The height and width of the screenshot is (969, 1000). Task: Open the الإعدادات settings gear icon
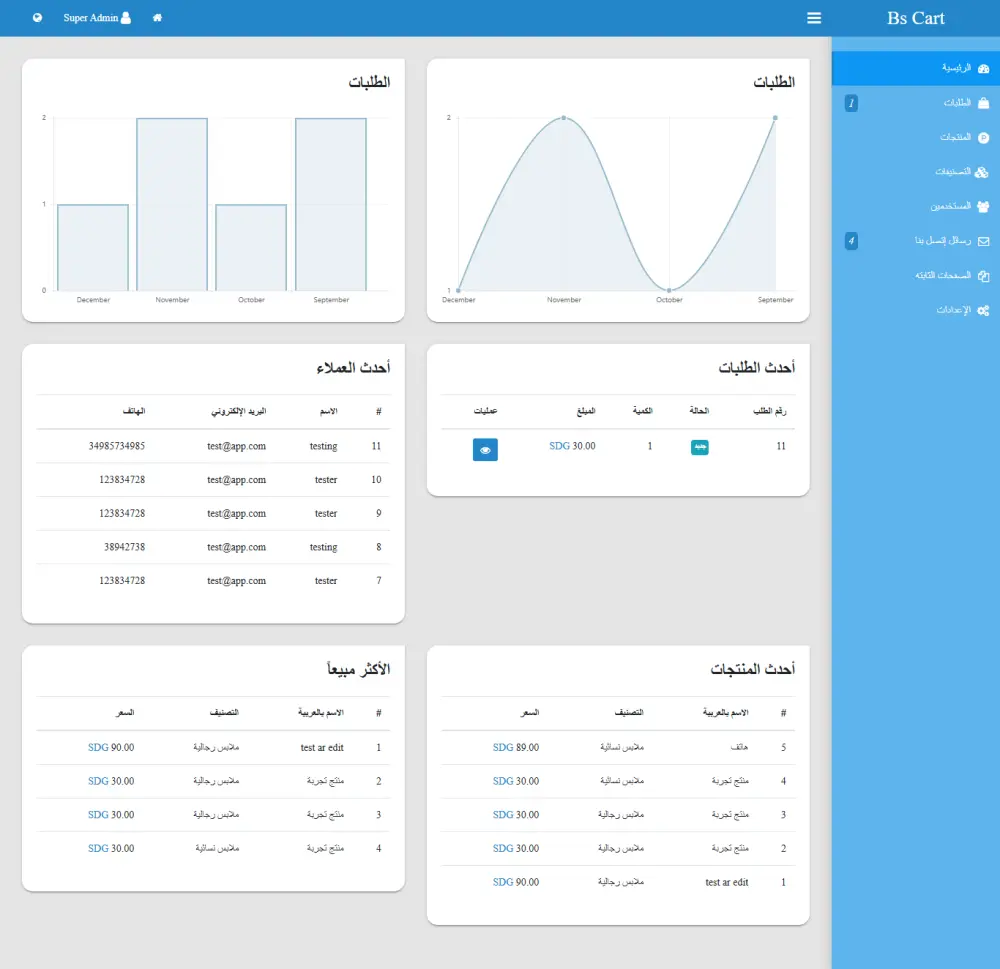coord(983,310)
